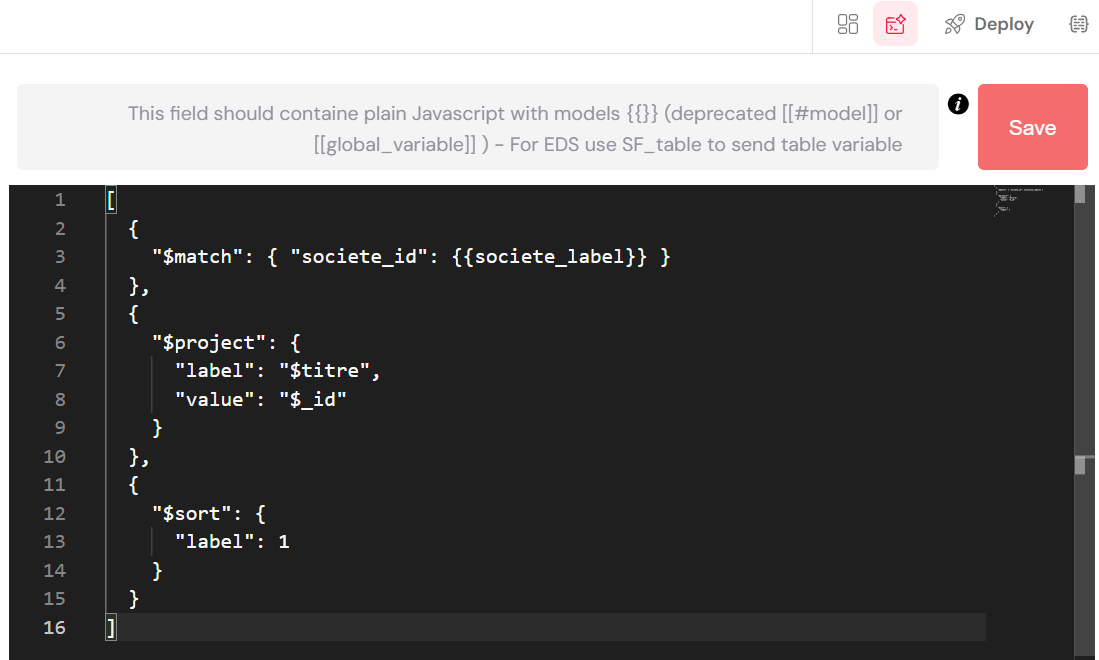
Task: Click the black info icon
Action: coord(958,104)
